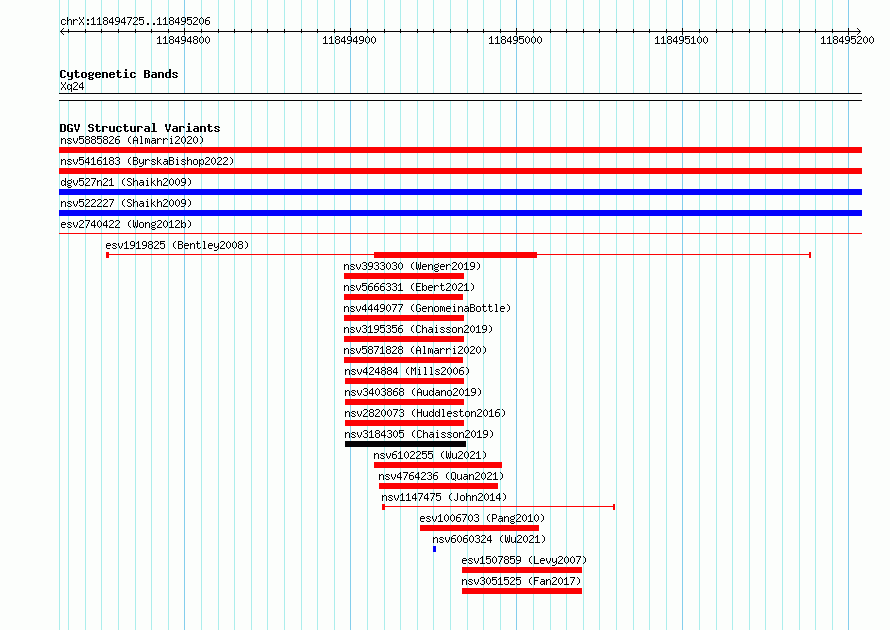
Task: Click esv1006703 (Pang2010) label
Action: pyautogui.click(x=482, y=518)
